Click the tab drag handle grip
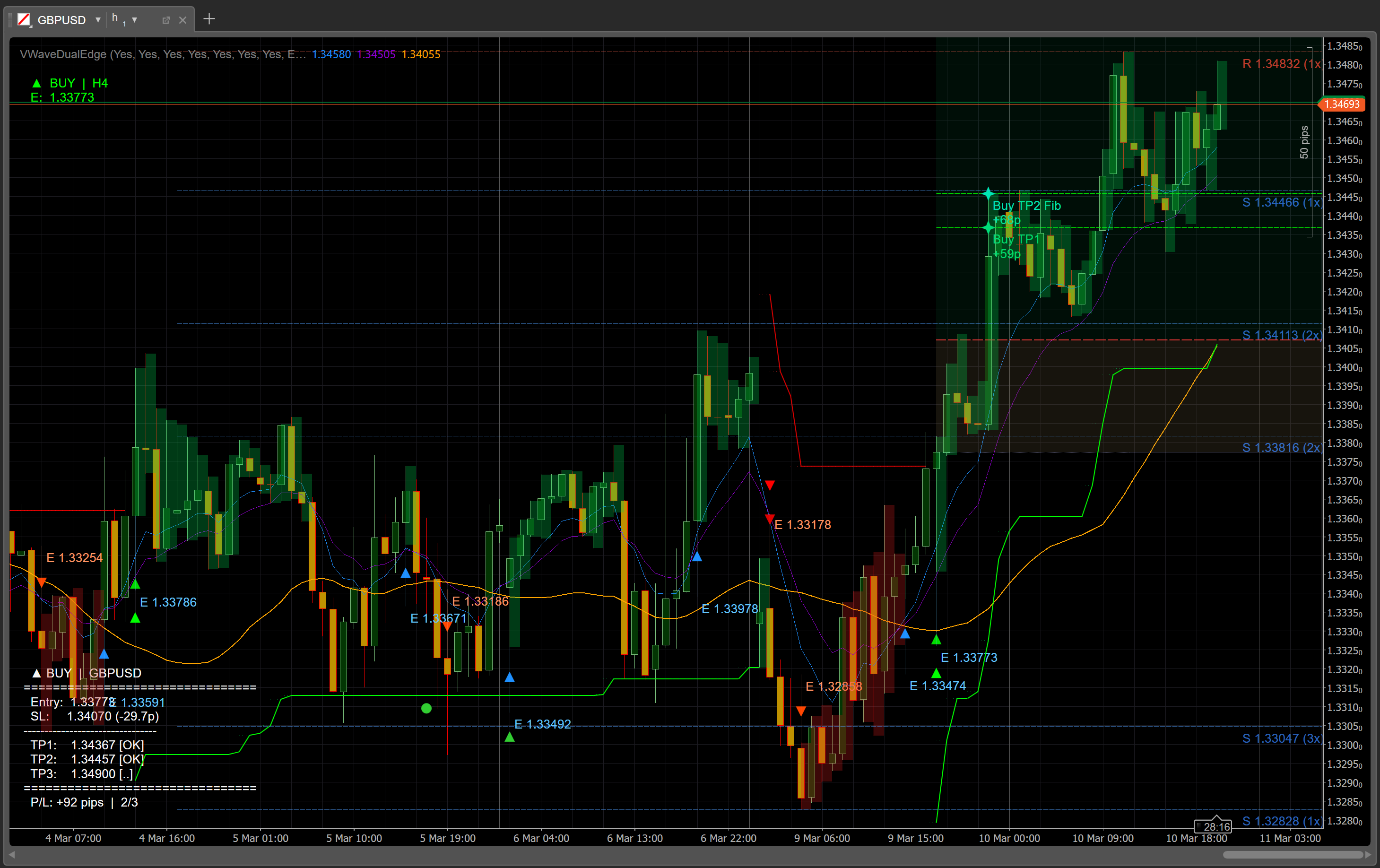1380x868 pixels. click(10, 20)
